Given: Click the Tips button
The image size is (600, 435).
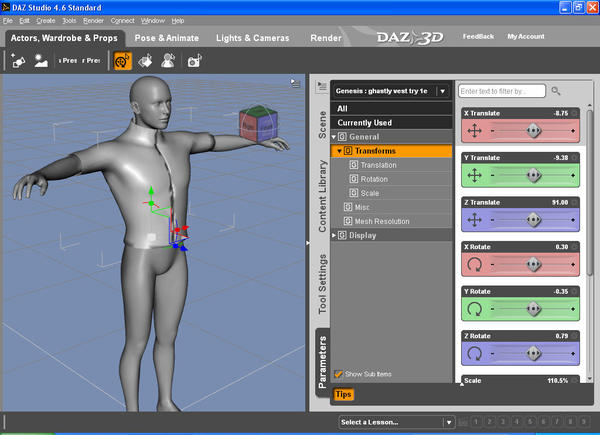Looking at the screenshot, I should pyautogui.click(x=343, y=394).
